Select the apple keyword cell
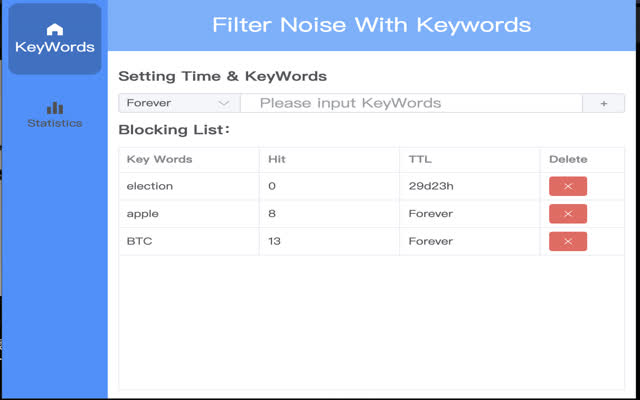 pos(143,214)
